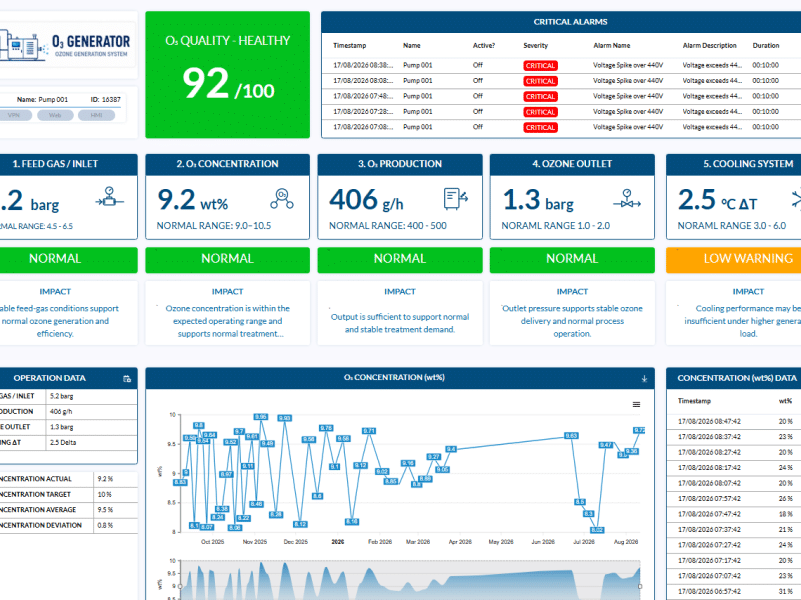Click the 1.3 barg outlet value

[x=538, y=200]
